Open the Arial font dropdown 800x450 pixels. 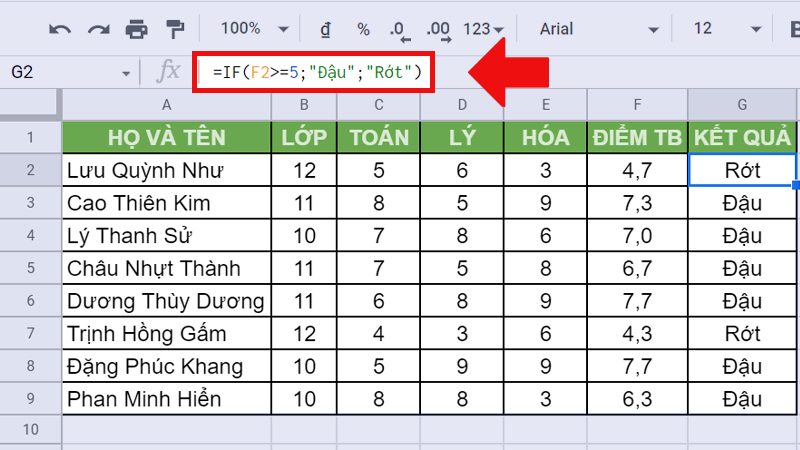click(x=592, y=29)
